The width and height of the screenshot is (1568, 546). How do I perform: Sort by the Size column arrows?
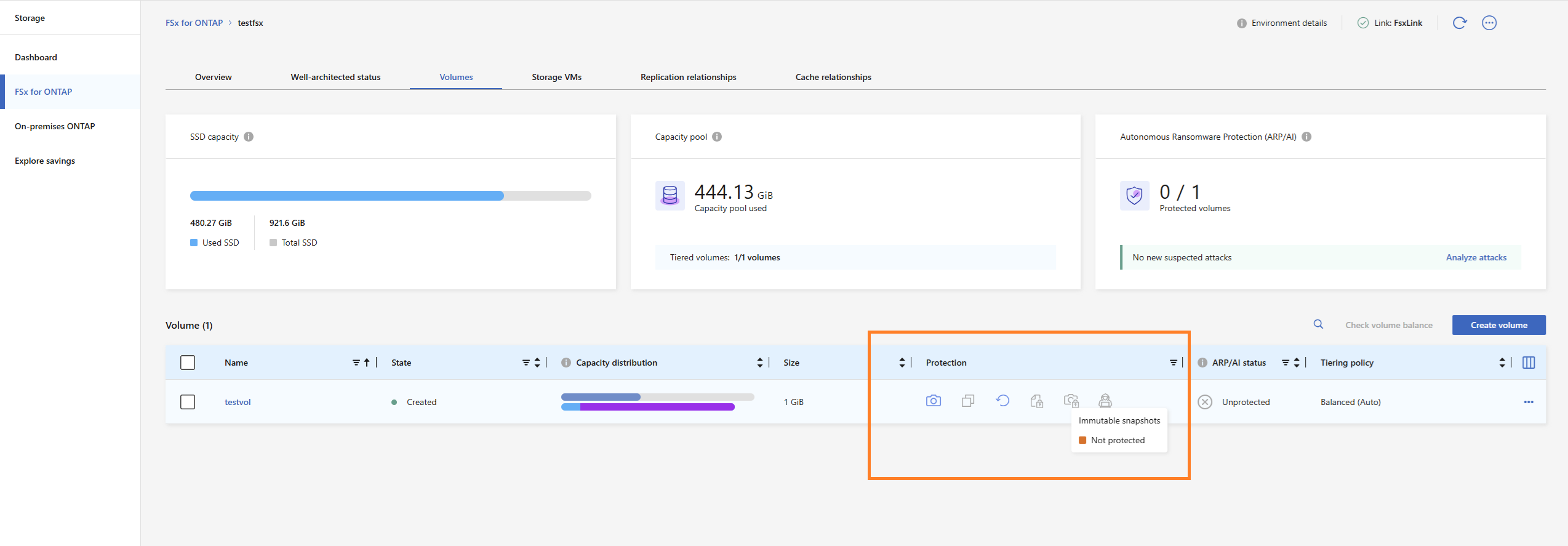pos(902,363)
